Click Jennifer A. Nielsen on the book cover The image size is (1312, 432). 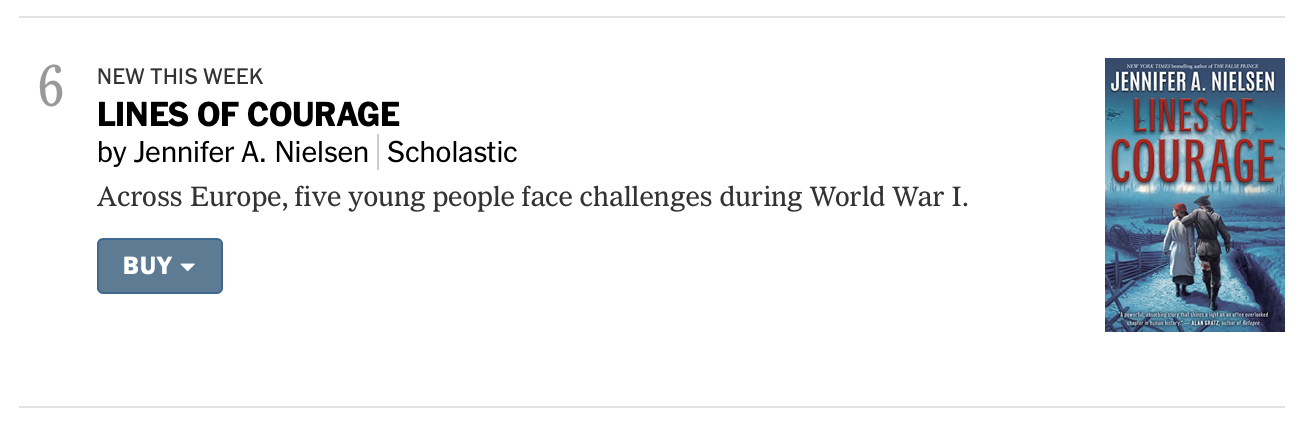pyautogui.click(x=1194, y=82)
